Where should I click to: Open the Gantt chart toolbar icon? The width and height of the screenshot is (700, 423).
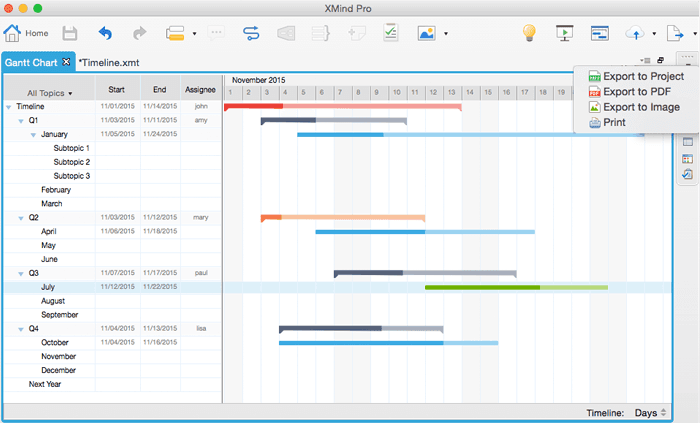pos(600,33)
